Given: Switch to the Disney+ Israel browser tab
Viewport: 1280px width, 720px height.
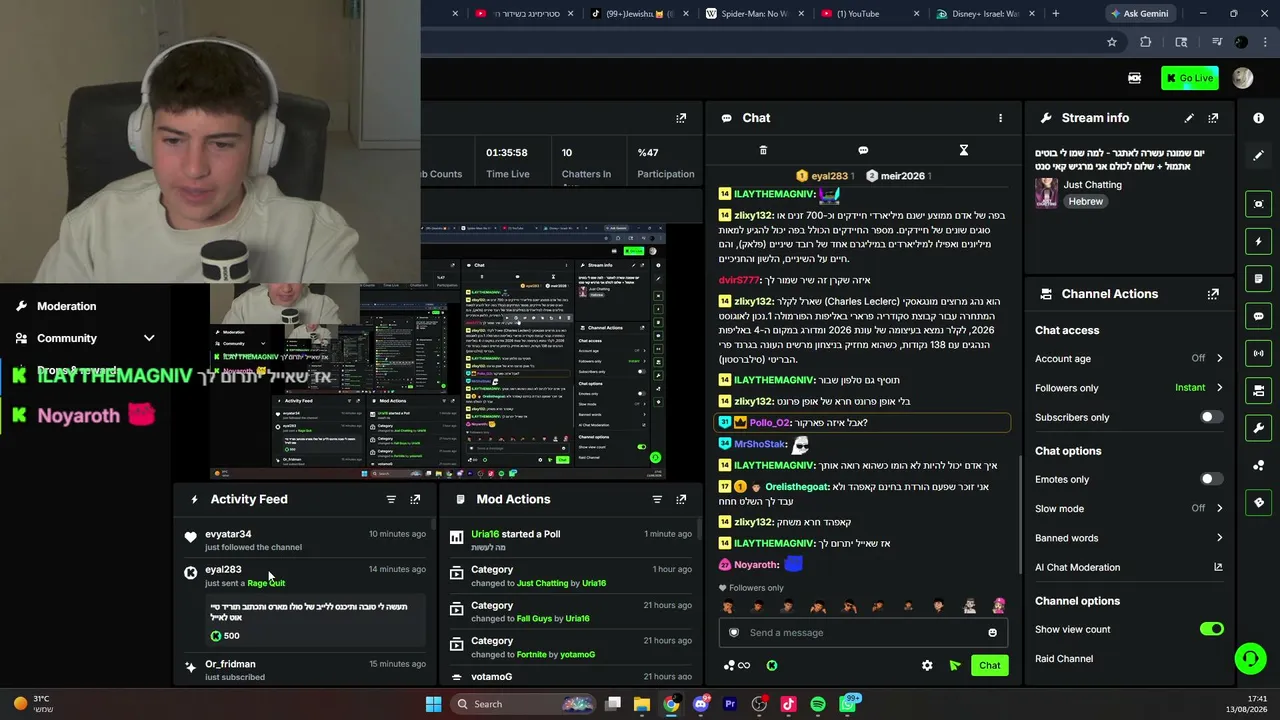Looking at the screenshot, I should coord(984,14).
